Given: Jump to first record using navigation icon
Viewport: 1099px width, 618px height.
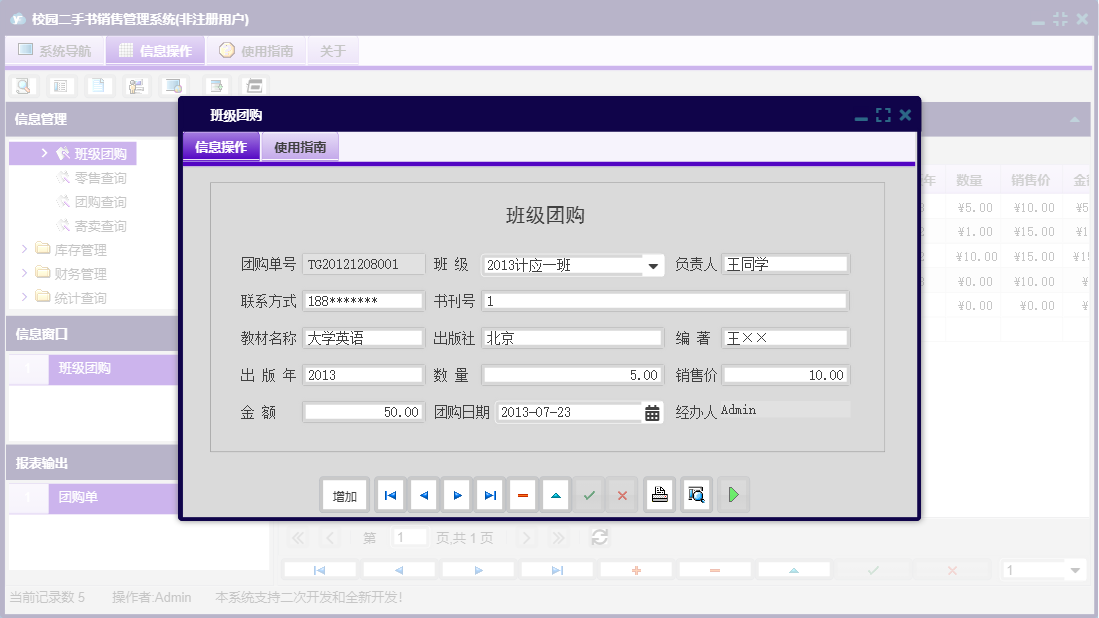Looking at the screenshot, I should (390, 494).
